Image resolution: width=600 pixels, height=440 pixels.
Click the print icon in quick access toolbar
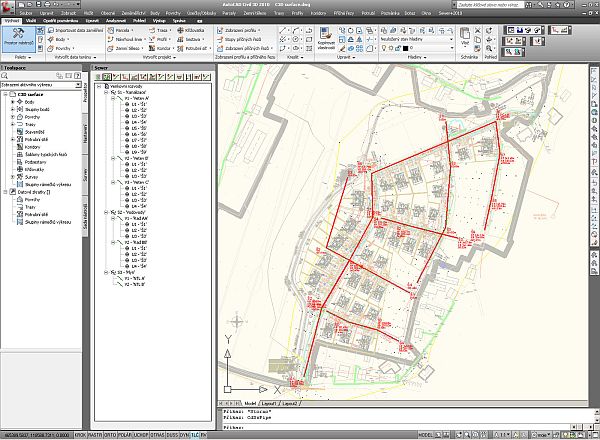point(47,5)
